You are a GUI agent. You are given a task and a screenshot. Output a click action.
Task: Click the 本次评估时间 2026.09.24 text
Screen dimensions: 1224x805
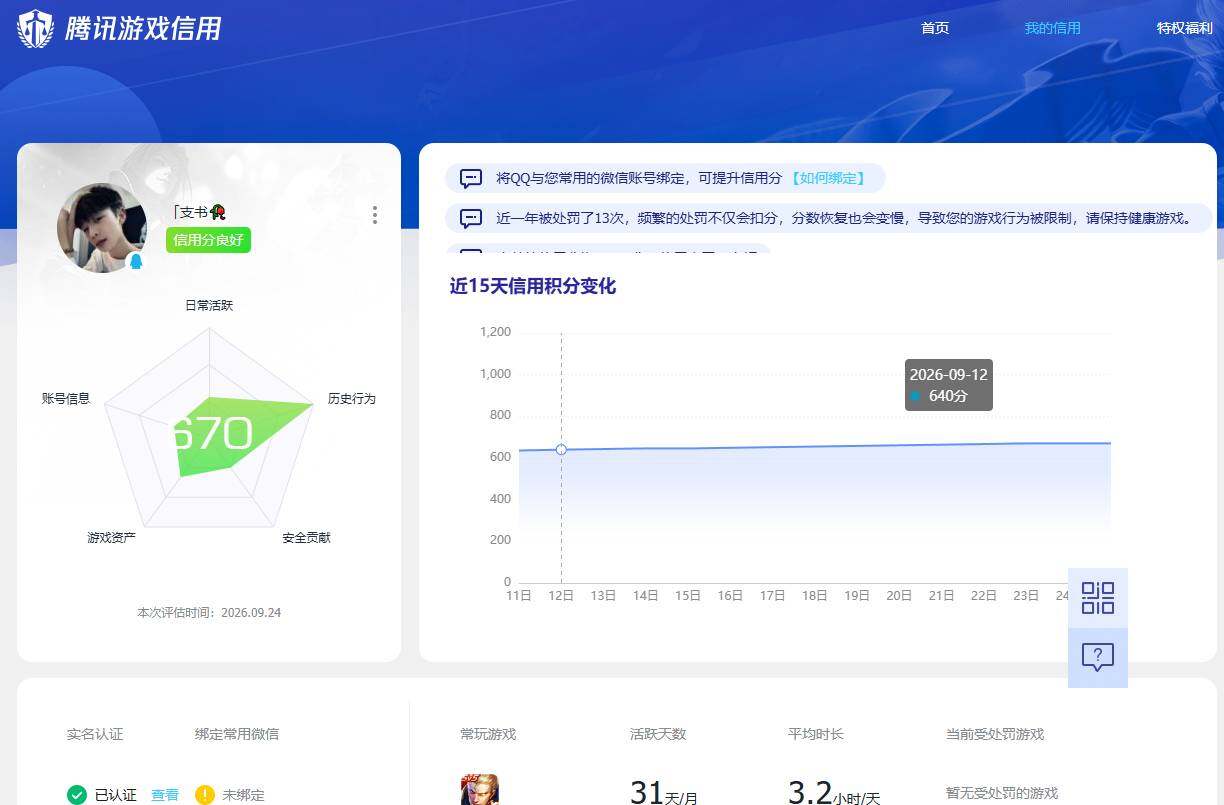point(209,612)
